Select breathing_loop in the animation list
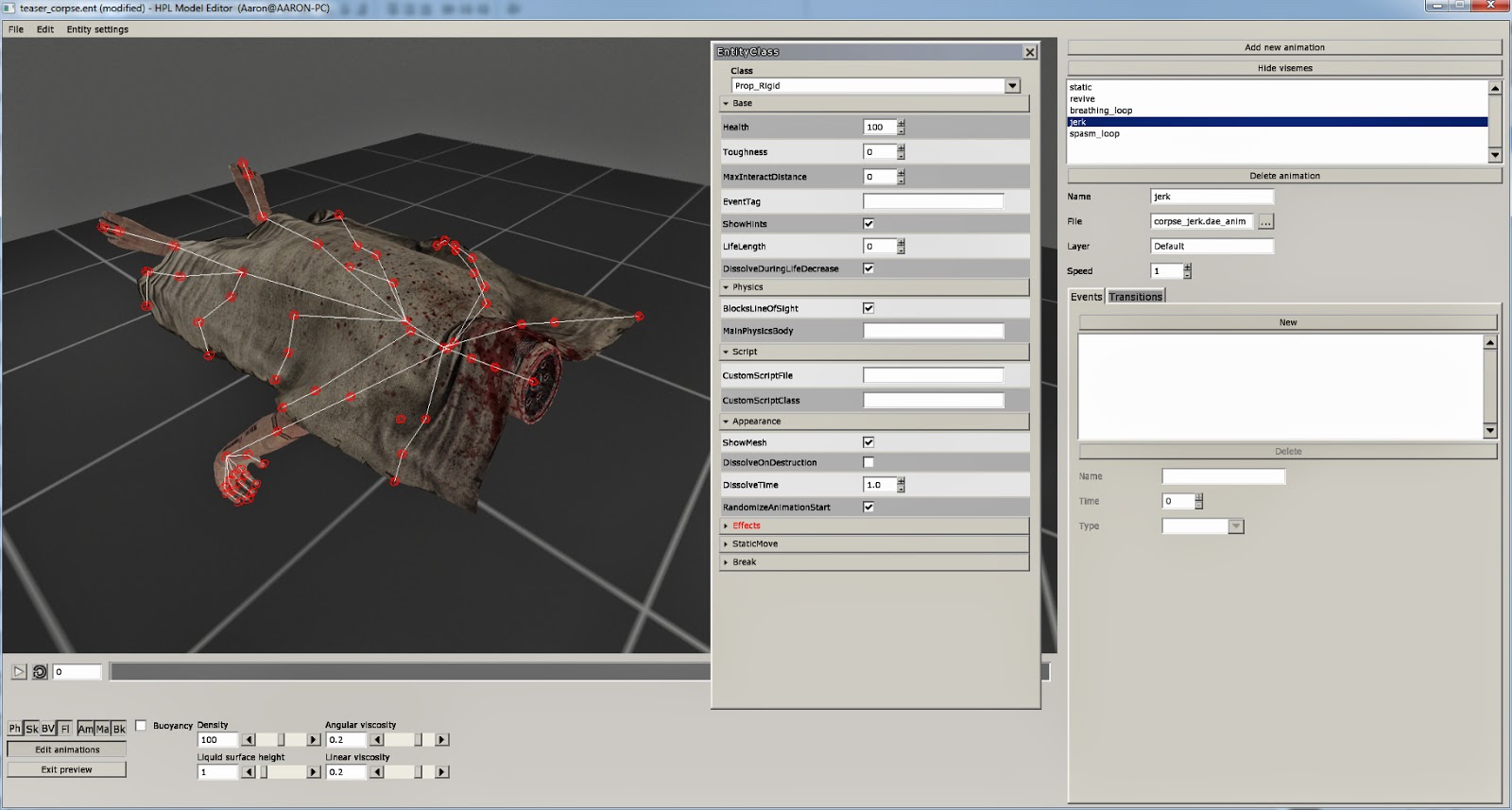This screenshot has height=810, width=1512. click(x=1101, y=111)
